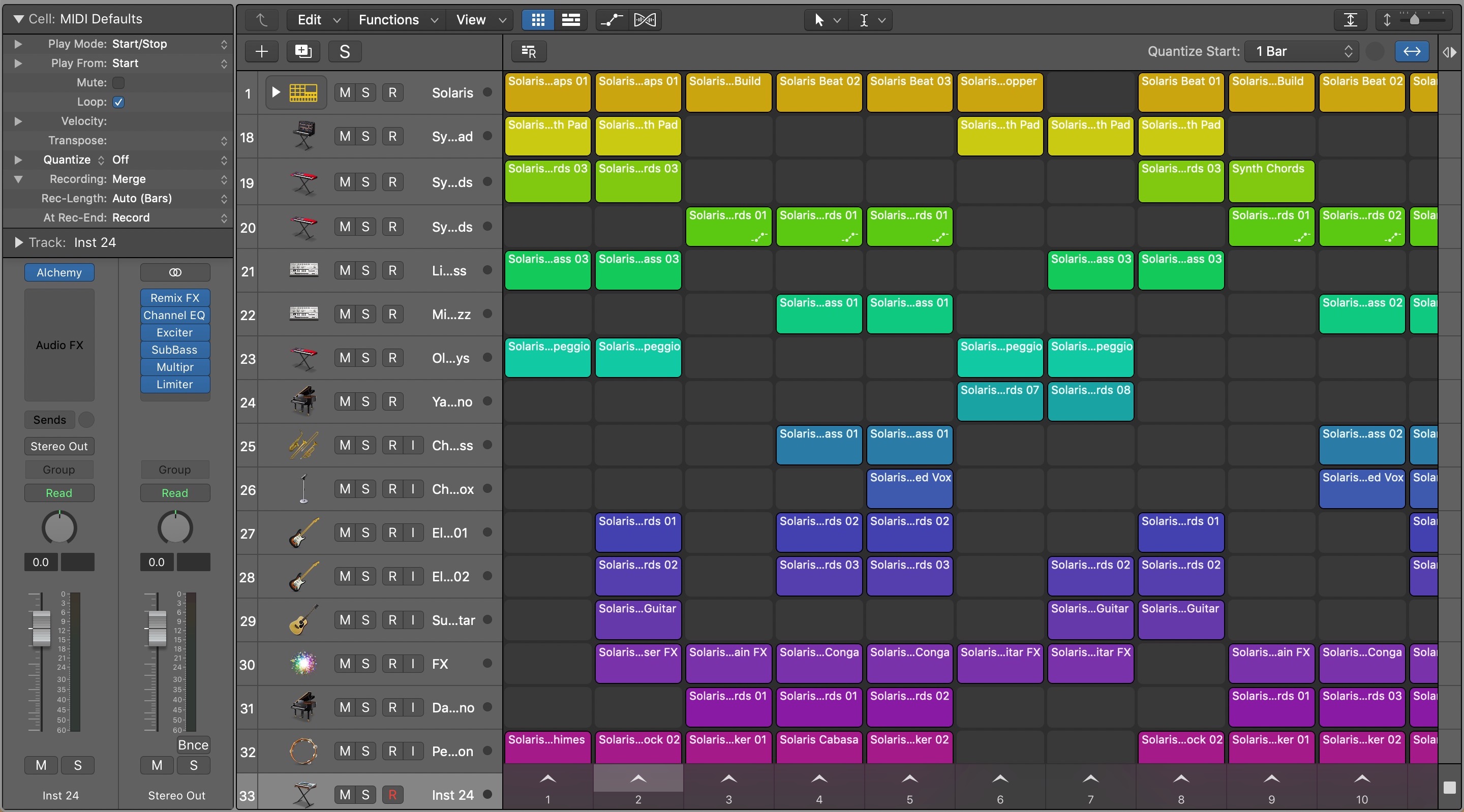Click the catch playhead arrow icon
The width and height of the screenshot is (1464, 812).
point(261,20)
